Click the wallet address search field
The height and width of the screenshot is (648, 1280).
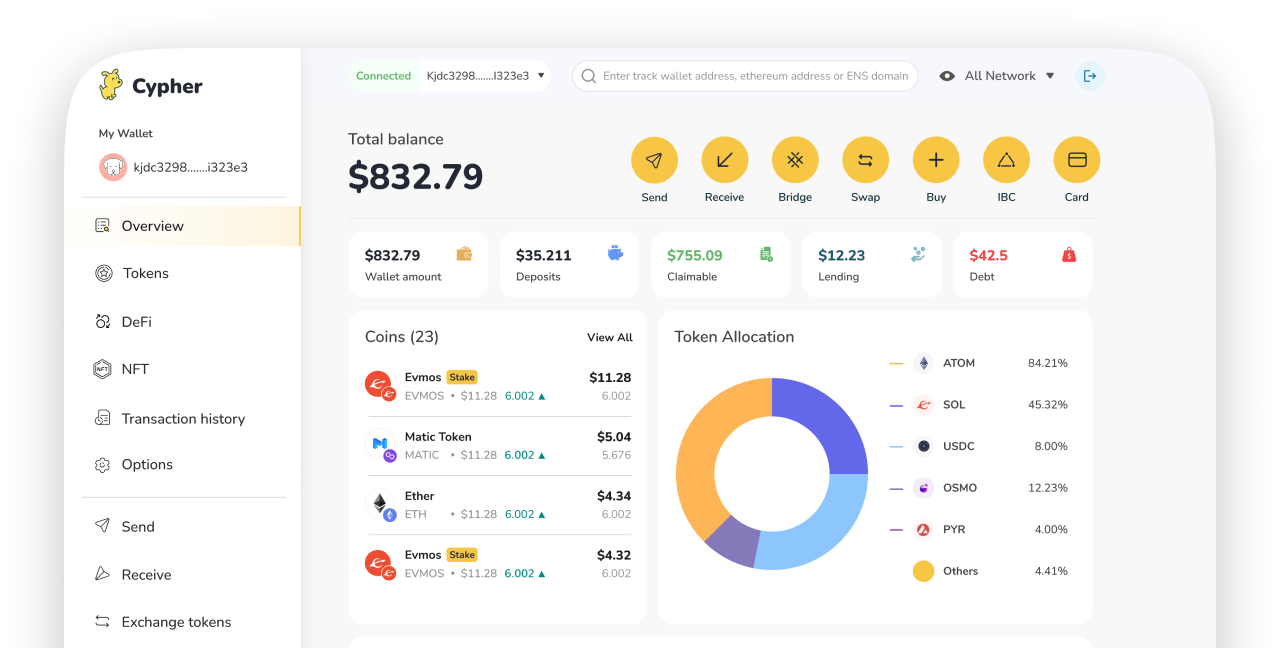(x=754, y=76)
